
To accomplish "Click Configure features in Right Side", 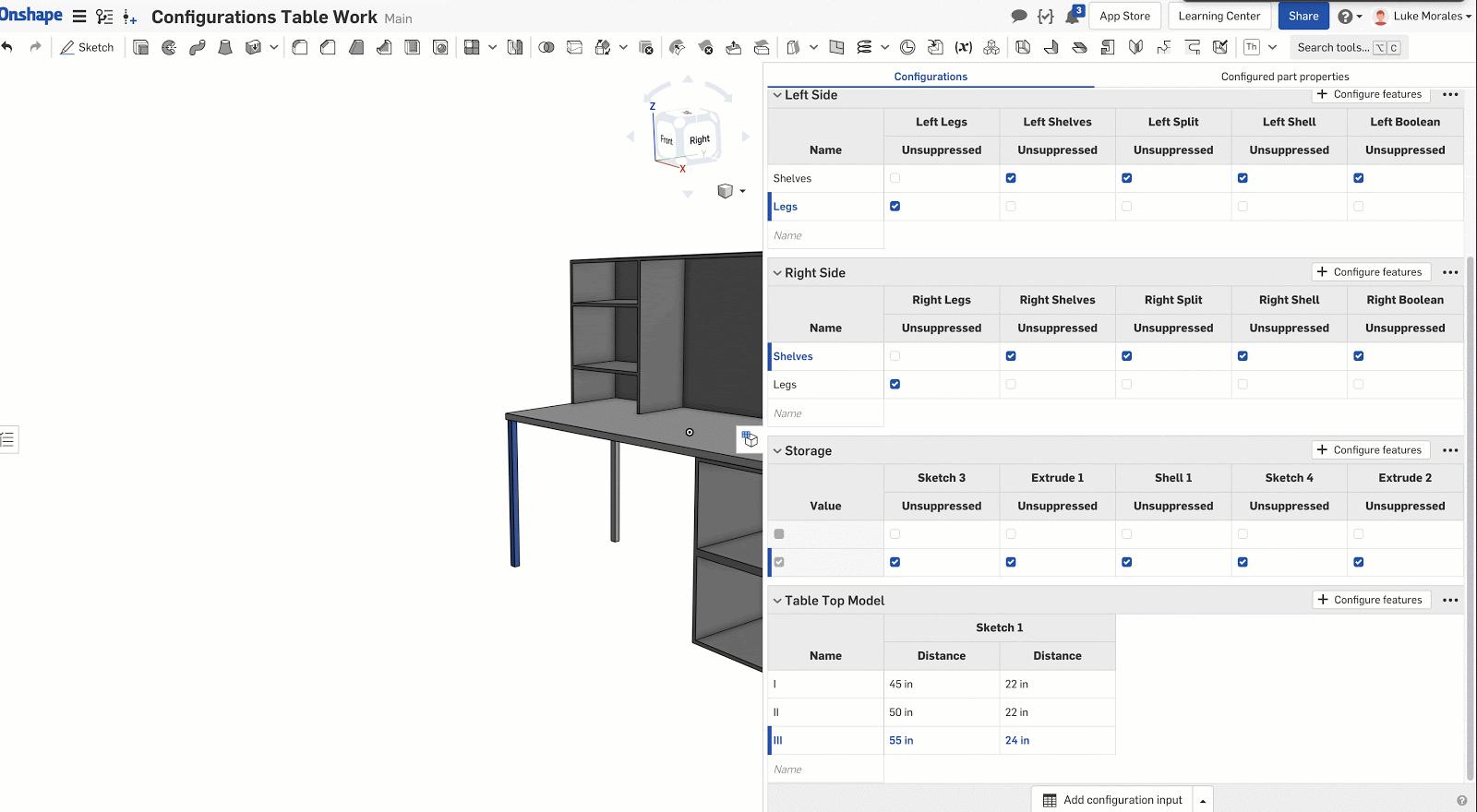I will (1370, 272).
